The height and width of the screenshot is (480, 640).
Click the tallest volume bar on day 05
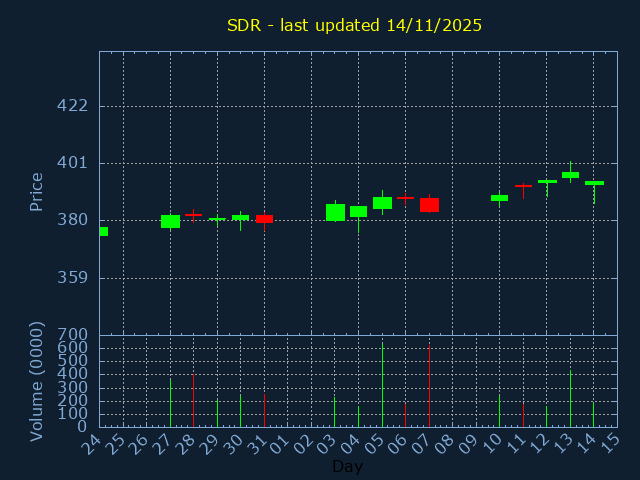tap(382, 386)
